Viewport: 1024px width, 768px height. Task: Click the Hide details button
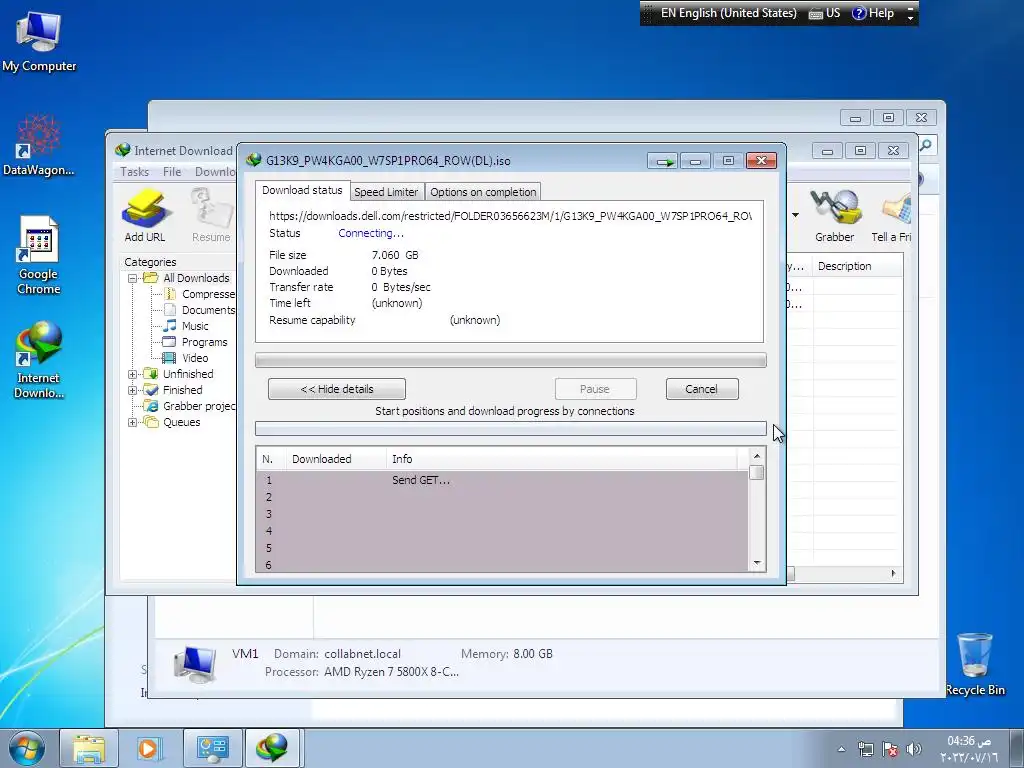(x=337, y=389)
